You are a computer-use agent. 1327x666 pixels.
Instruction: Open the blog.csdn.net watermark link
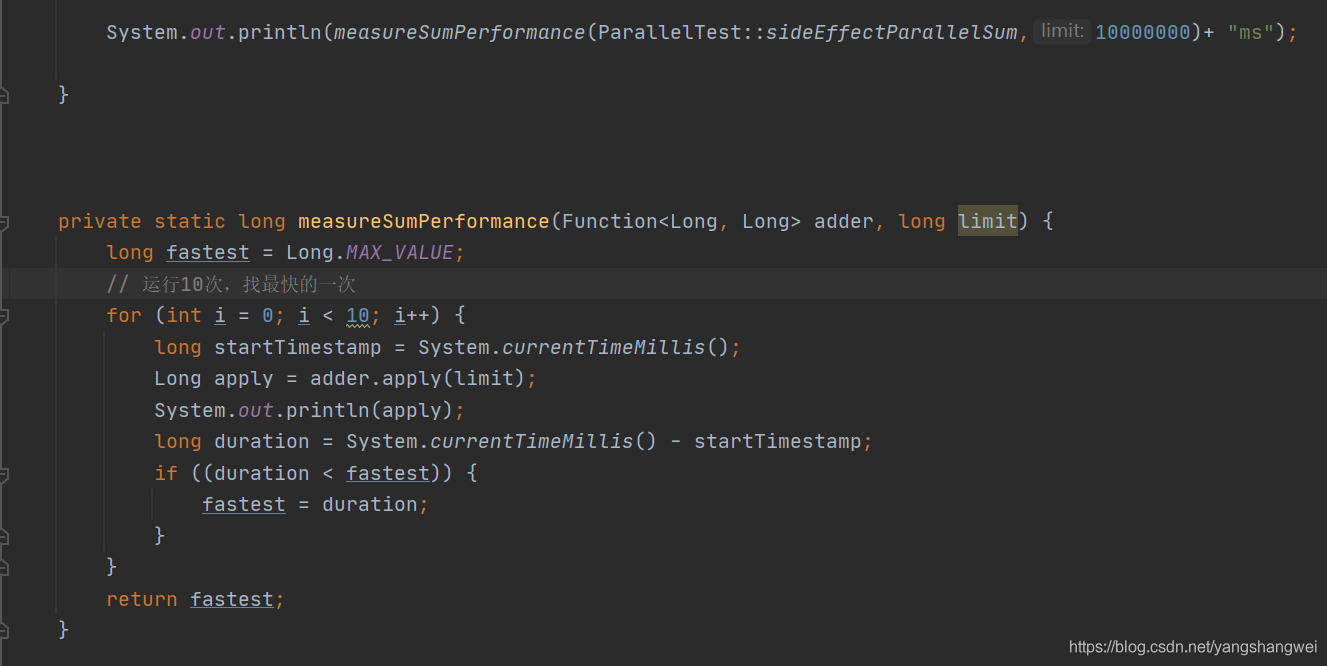(1192, 648)
